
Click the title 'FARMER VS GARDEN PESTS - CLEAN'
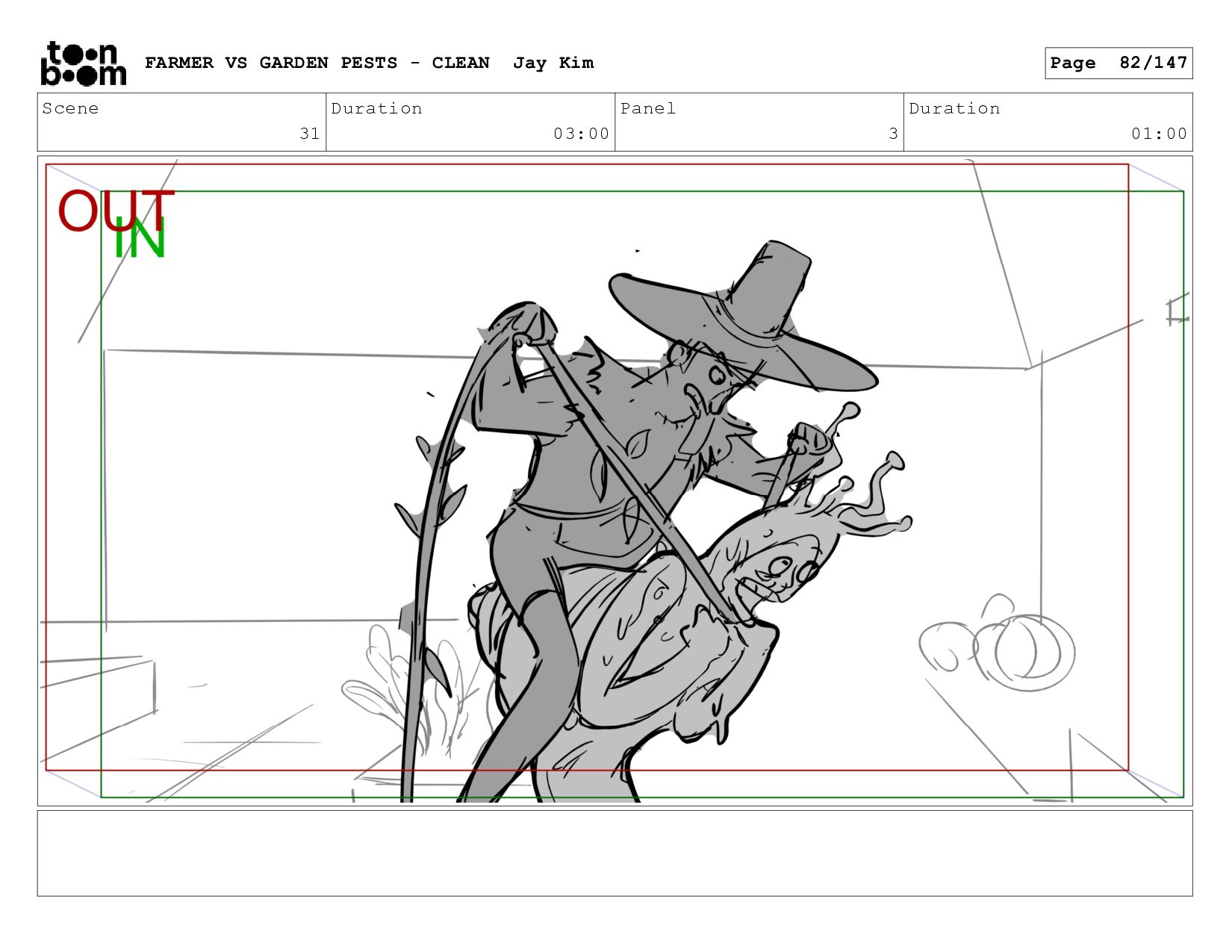coord(317,63)
